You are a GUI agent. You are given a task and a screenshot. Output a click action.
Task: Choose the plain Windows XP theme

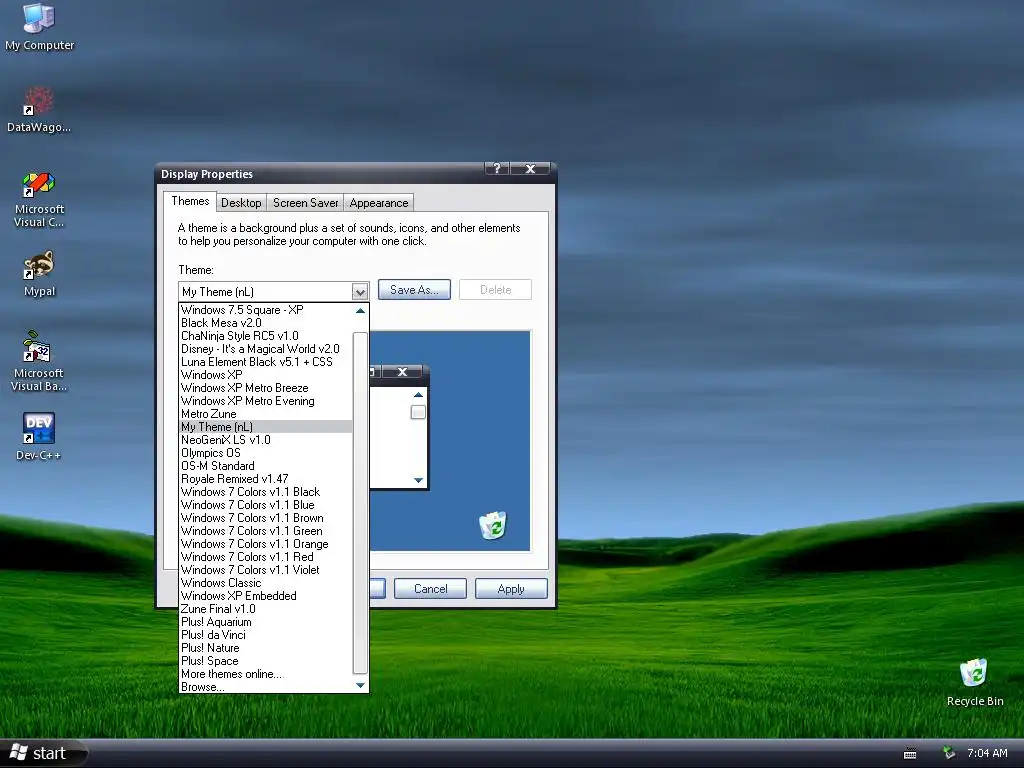pyautogui.click(x=266, y=375)
